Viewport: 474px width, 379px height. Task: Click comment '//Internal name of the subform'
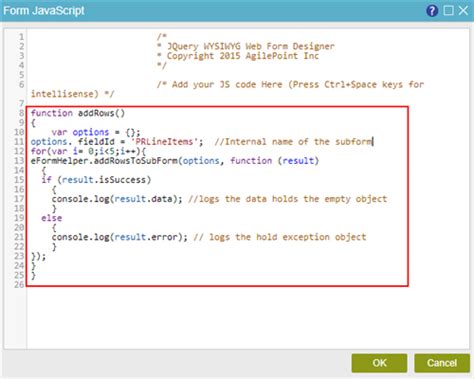(293, 142)
